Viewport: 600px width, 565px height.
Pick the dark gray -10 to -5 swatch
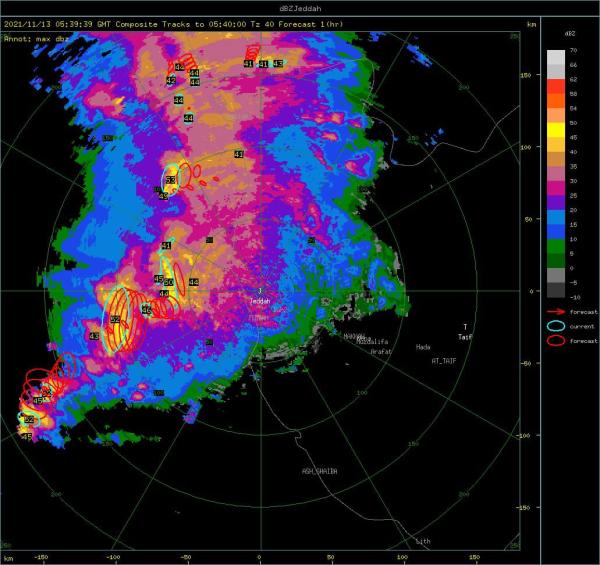click(556, 290)
